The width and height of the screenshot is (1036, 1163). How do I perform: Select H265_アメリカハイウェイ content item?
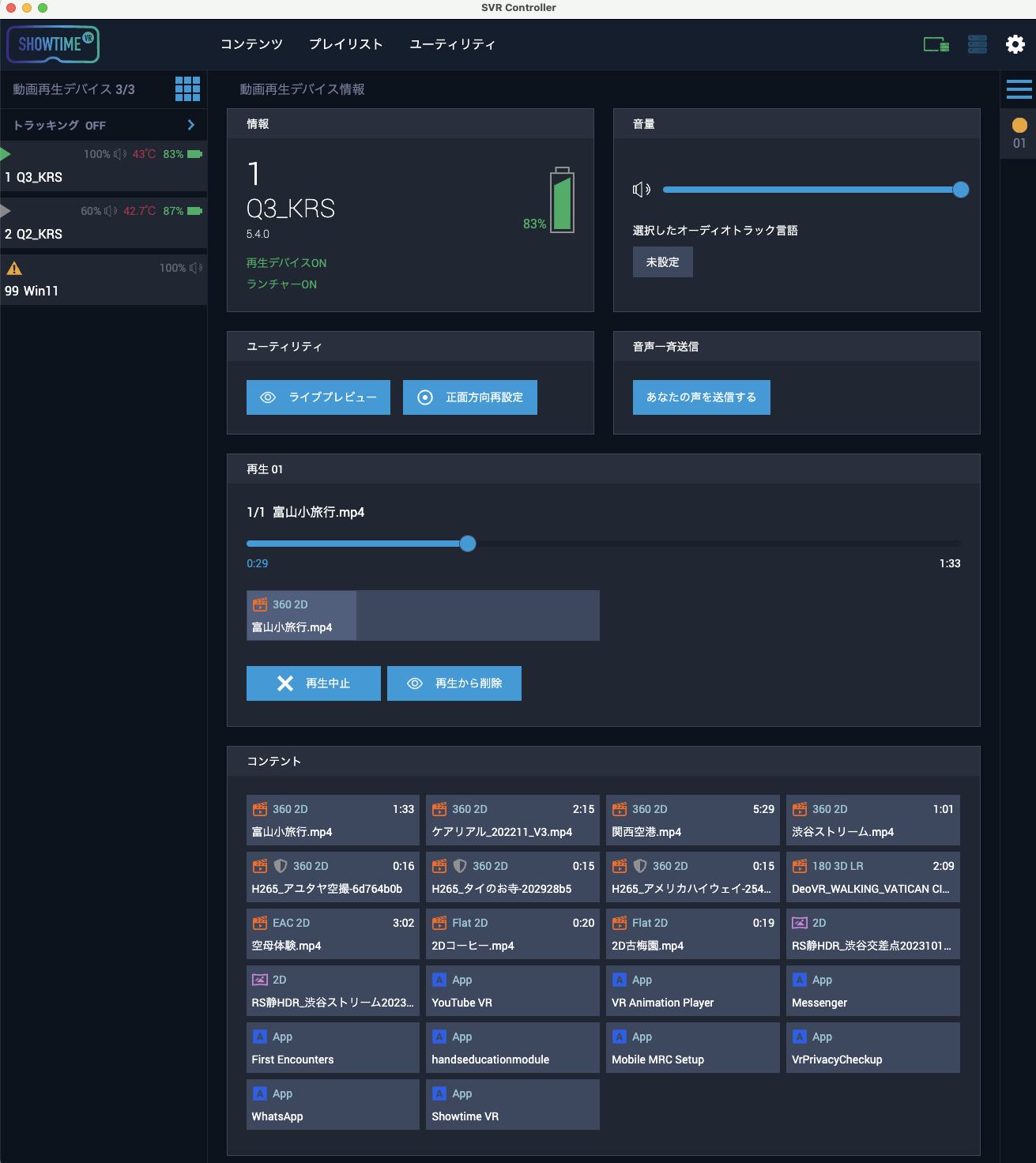pyautogui.click(x=693, y=877)
